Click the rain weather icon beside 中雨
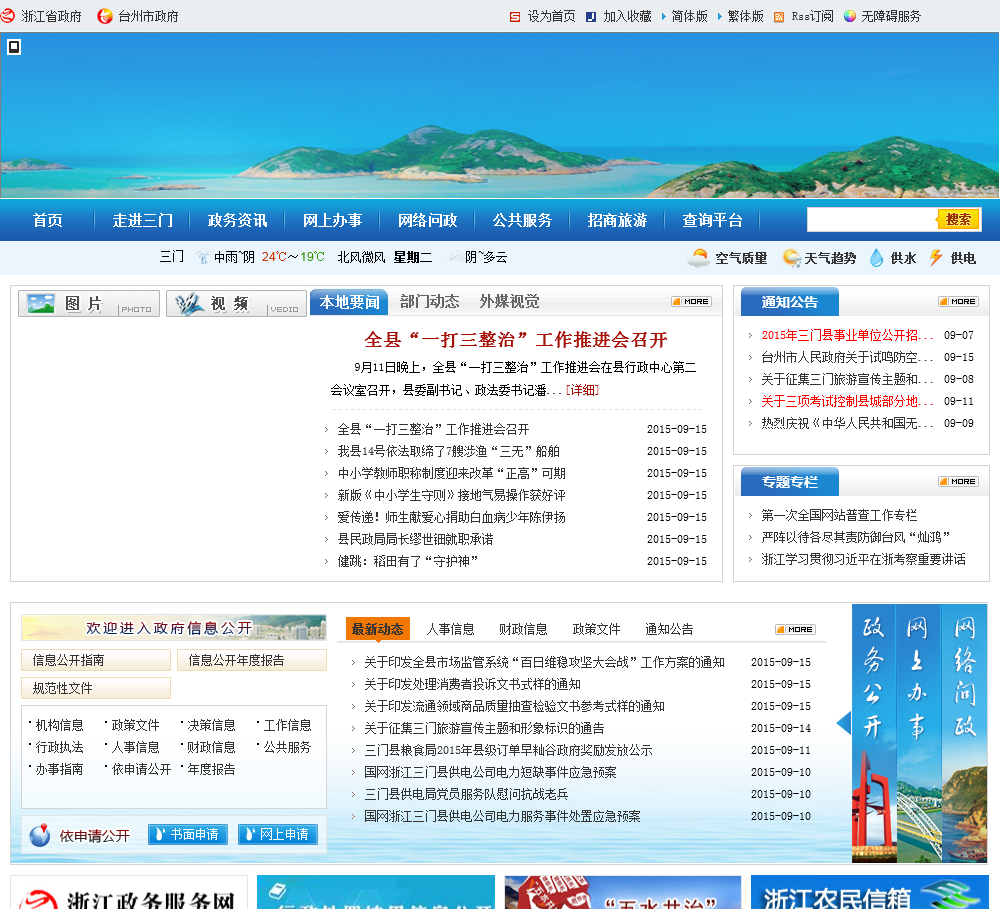This screenshot has height=909, width=1000. (x=203, y=256)
